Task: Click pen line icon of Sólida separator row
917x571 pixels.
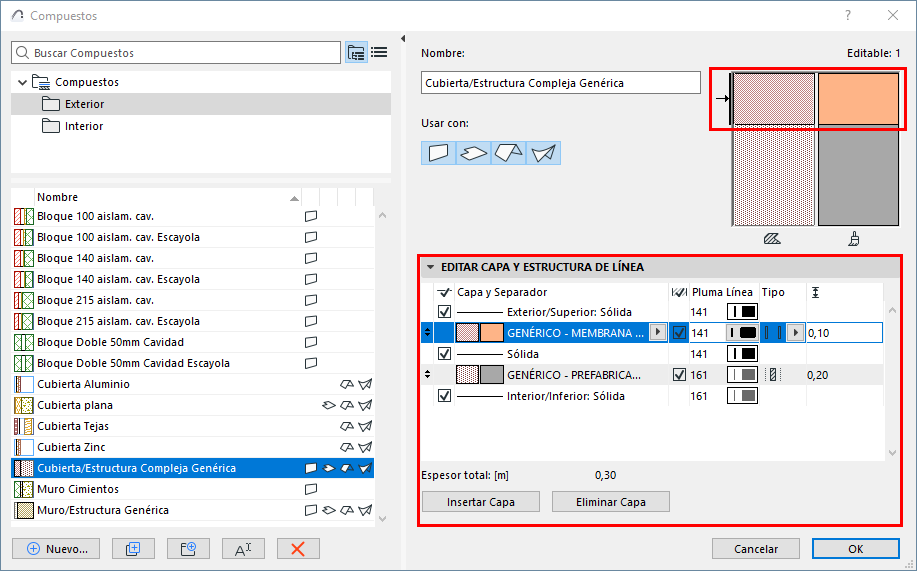Action: coord(742,354)
